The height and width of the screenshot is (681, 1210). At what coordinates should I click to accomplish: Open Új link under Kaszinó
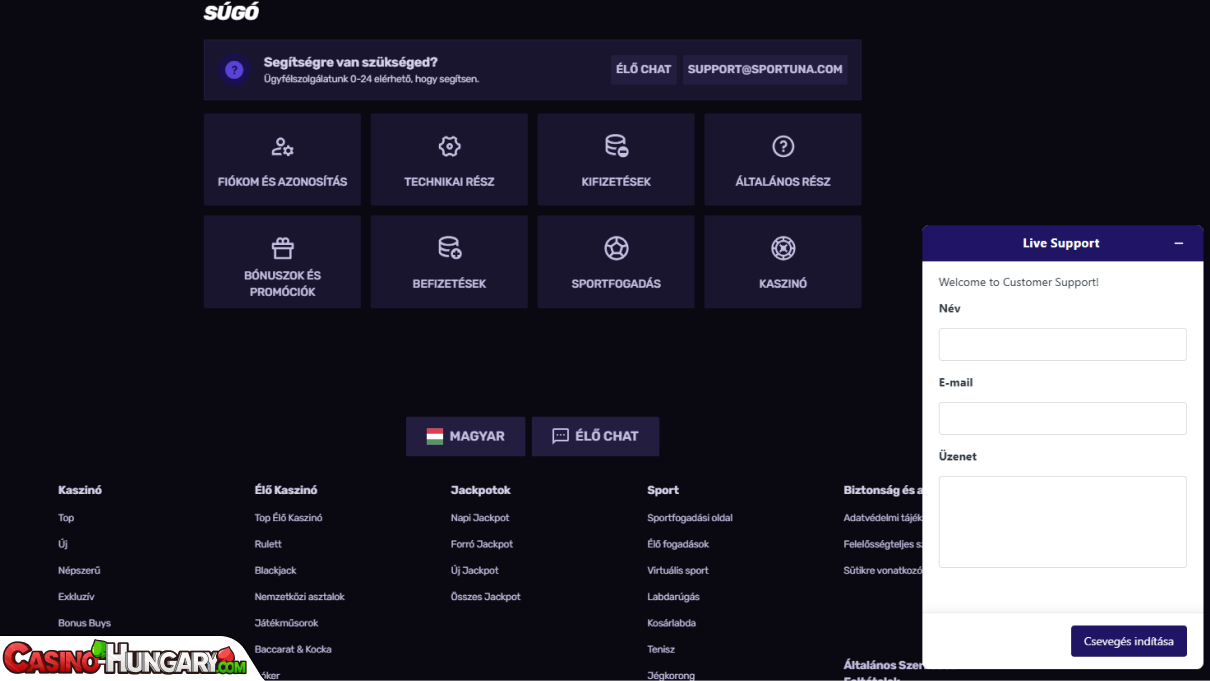coord(63,544)
